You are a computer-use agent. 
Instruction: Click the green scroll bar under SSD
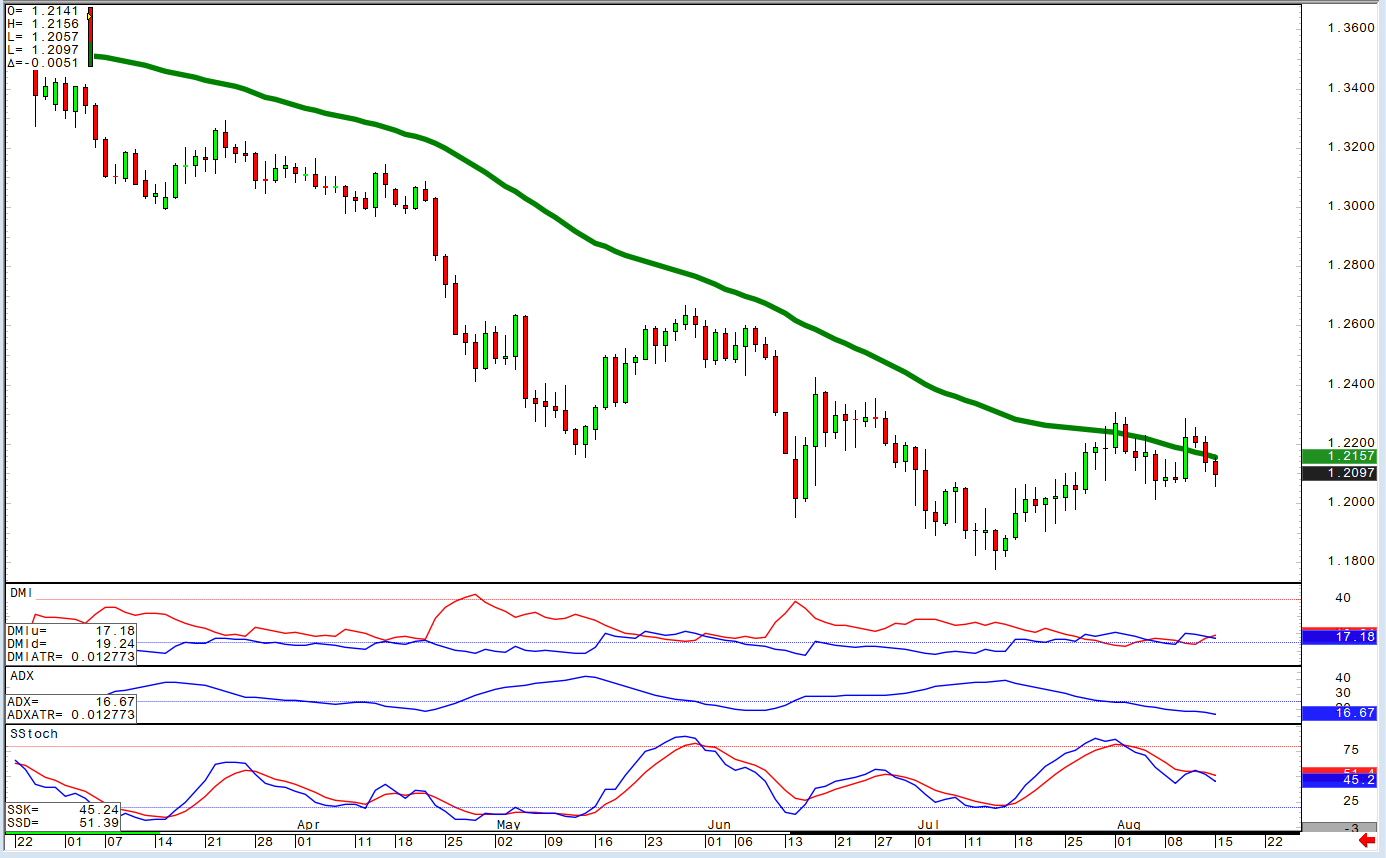coord(82,831)
